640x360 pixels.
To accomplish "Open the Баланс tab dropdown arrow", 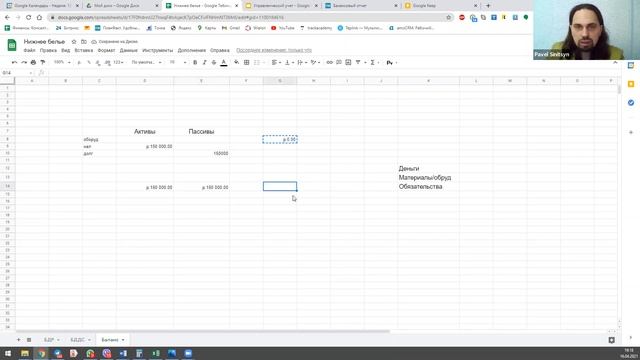I will [x=123, y=340].
